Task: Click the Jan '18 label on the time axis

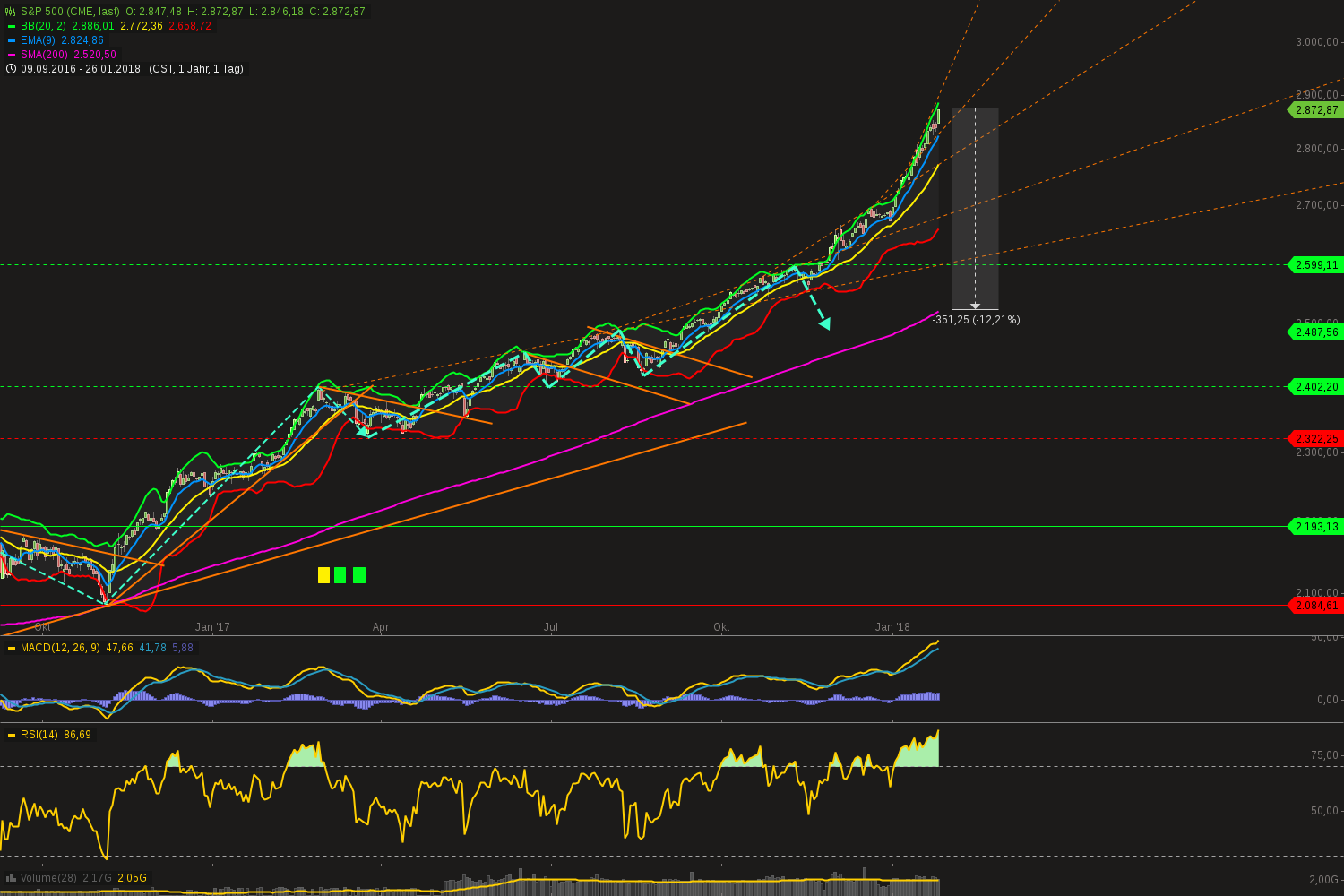Action: click(x=892, y=627)
